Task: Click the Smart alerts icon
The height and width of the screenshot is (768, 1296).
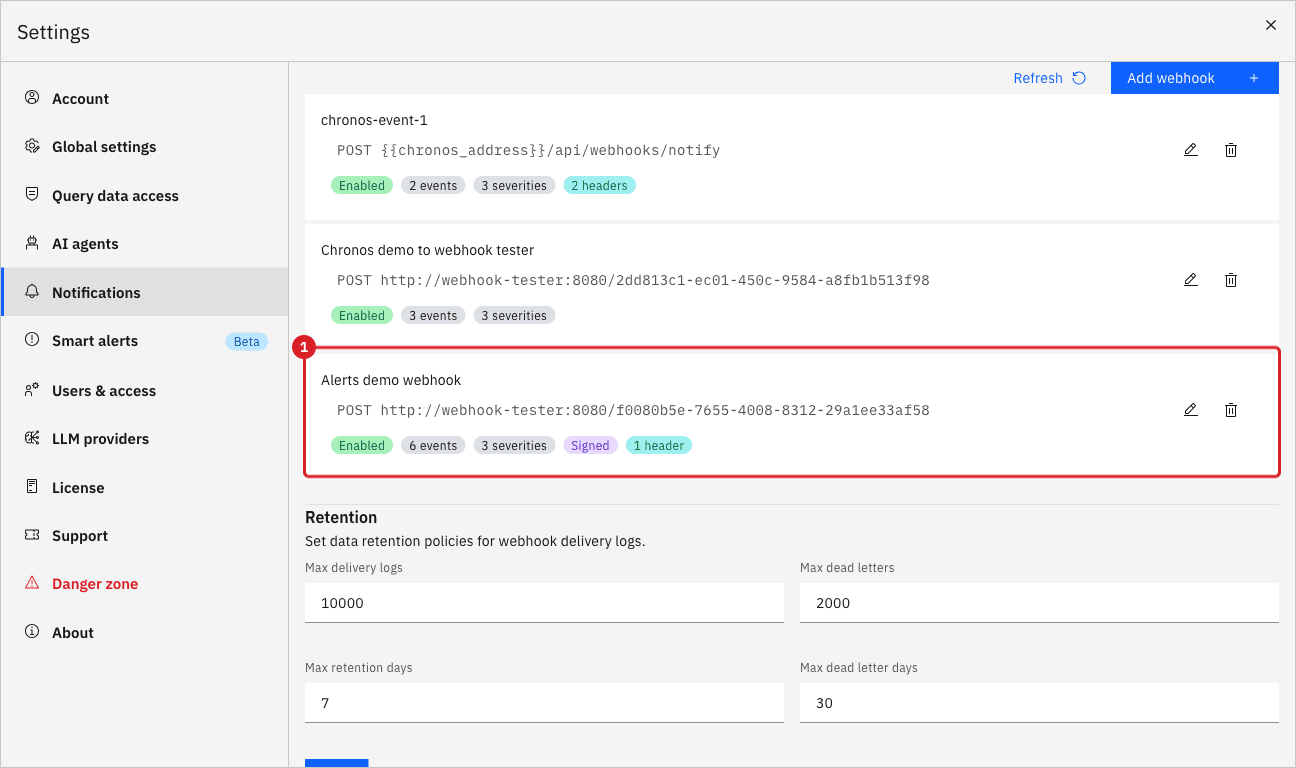Action: (x=32, y=340)
